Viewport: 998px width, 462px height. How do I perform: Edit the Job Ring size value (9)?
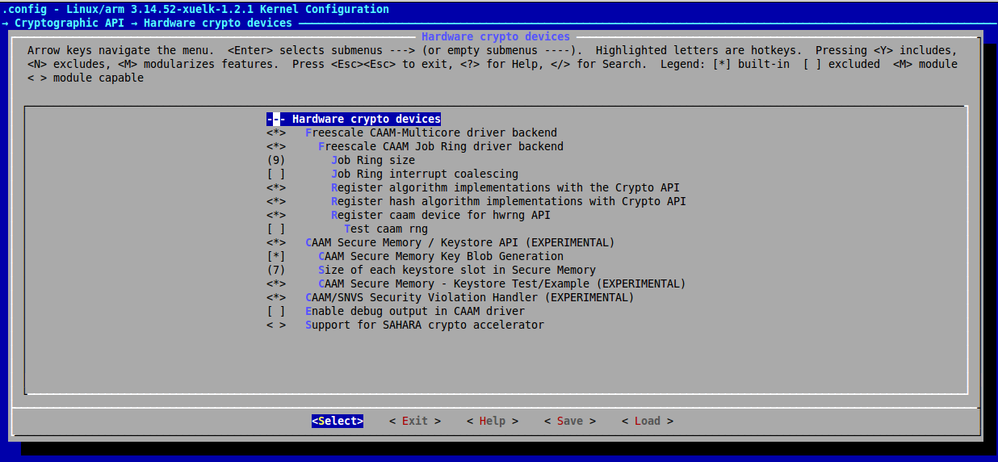coord(276,160)
